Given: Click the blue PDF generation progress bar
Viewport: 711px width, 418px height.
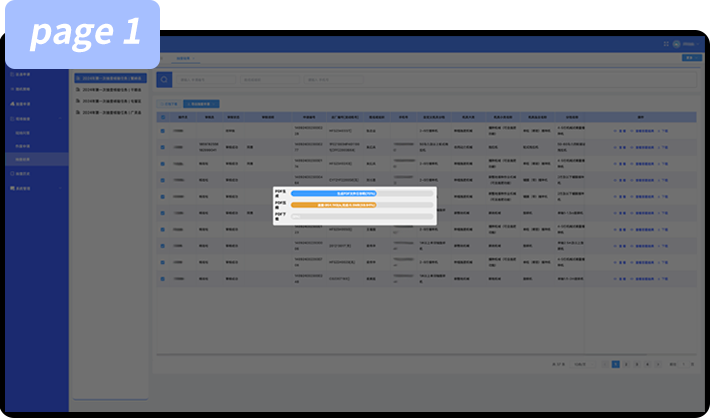Looking at the screenshot, I should (333, 193).
